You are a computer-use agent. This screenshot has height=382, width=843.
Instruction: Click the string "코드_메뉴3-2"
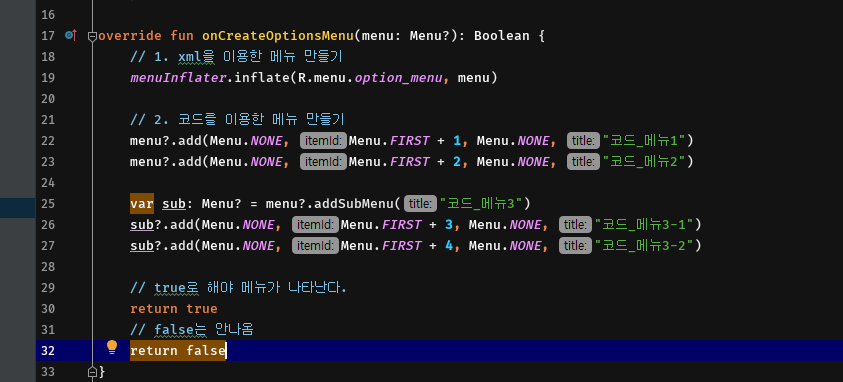[644, 246]
